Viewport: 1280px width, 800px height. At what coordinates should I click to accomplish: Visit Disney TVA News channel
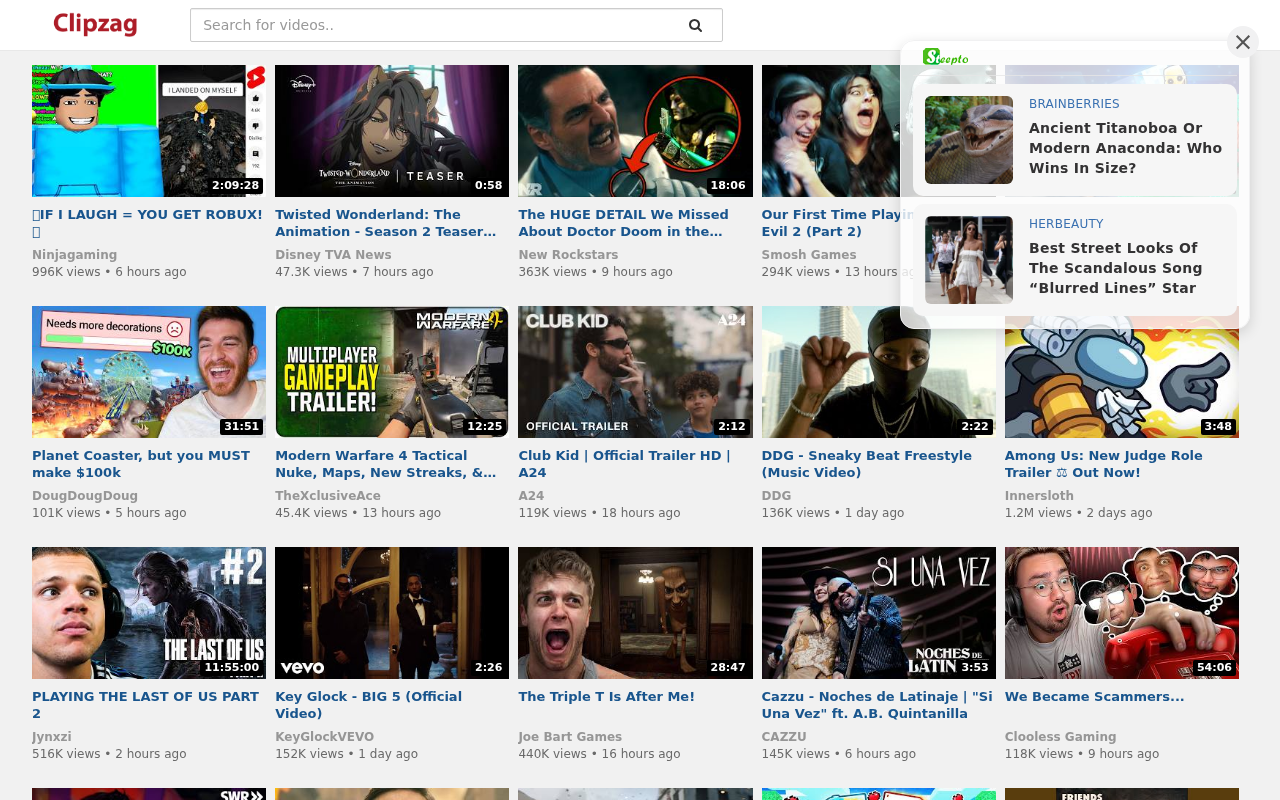[333, 255]
